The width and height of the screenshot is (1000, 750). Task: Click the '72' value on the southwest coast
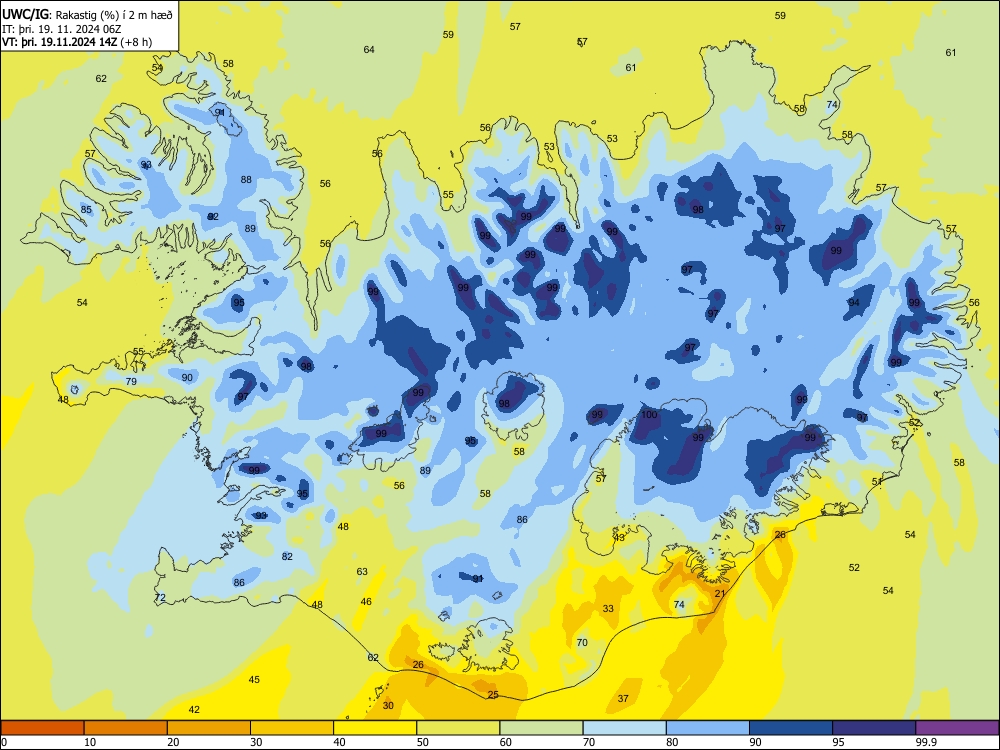[161, 598]
